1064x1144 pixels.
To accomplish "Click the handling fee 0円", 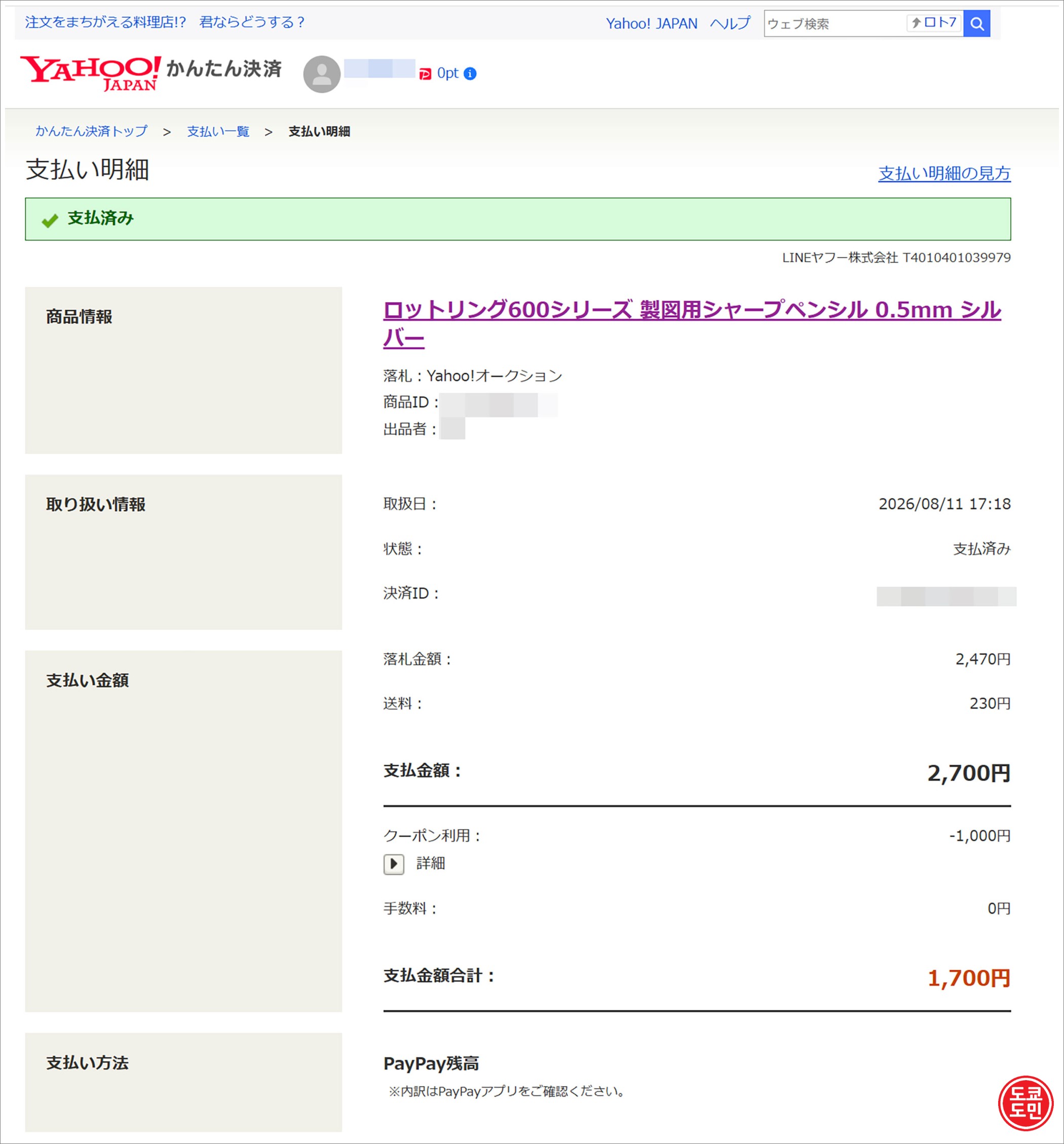I will click(x=999, y=909).
